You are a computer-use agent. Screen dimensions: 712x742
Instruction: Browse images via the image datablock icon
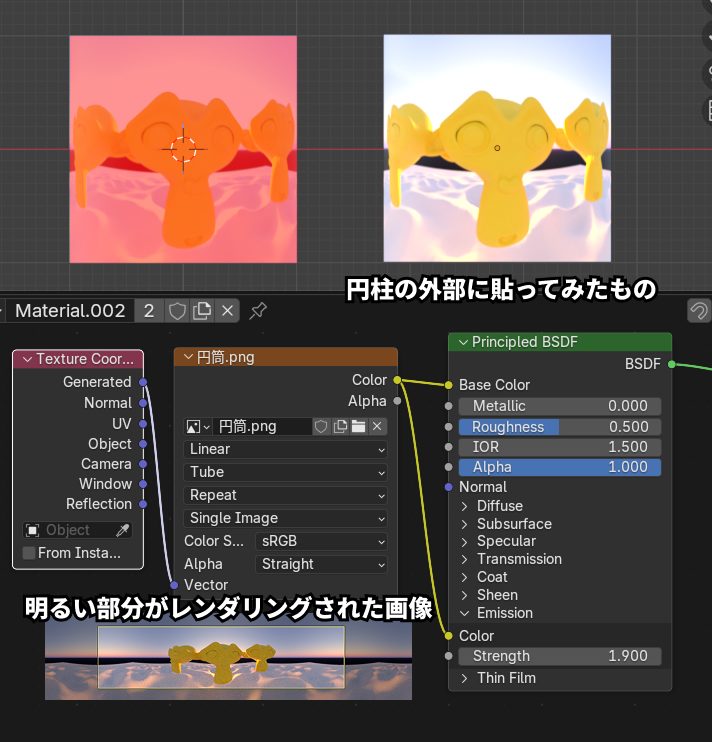click(x=198, y=426)
